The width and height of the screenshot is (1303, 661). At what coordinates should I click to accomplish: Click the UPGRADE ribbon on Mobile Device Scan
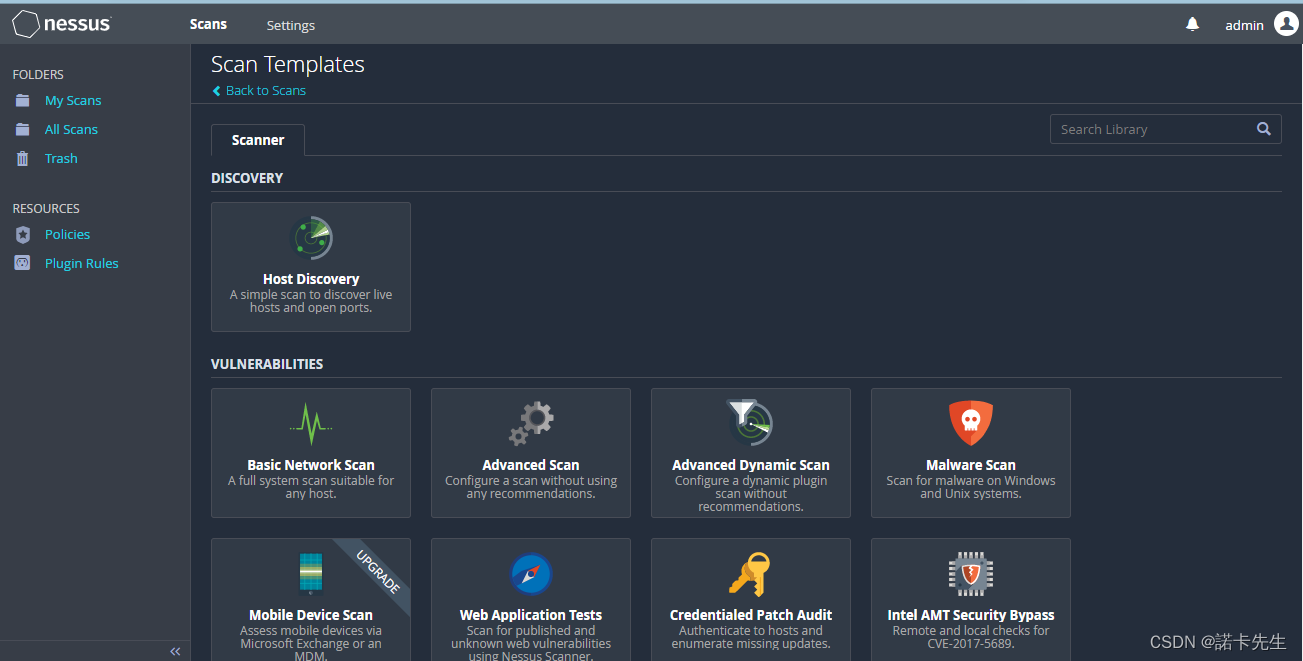(x=377, y=572)
